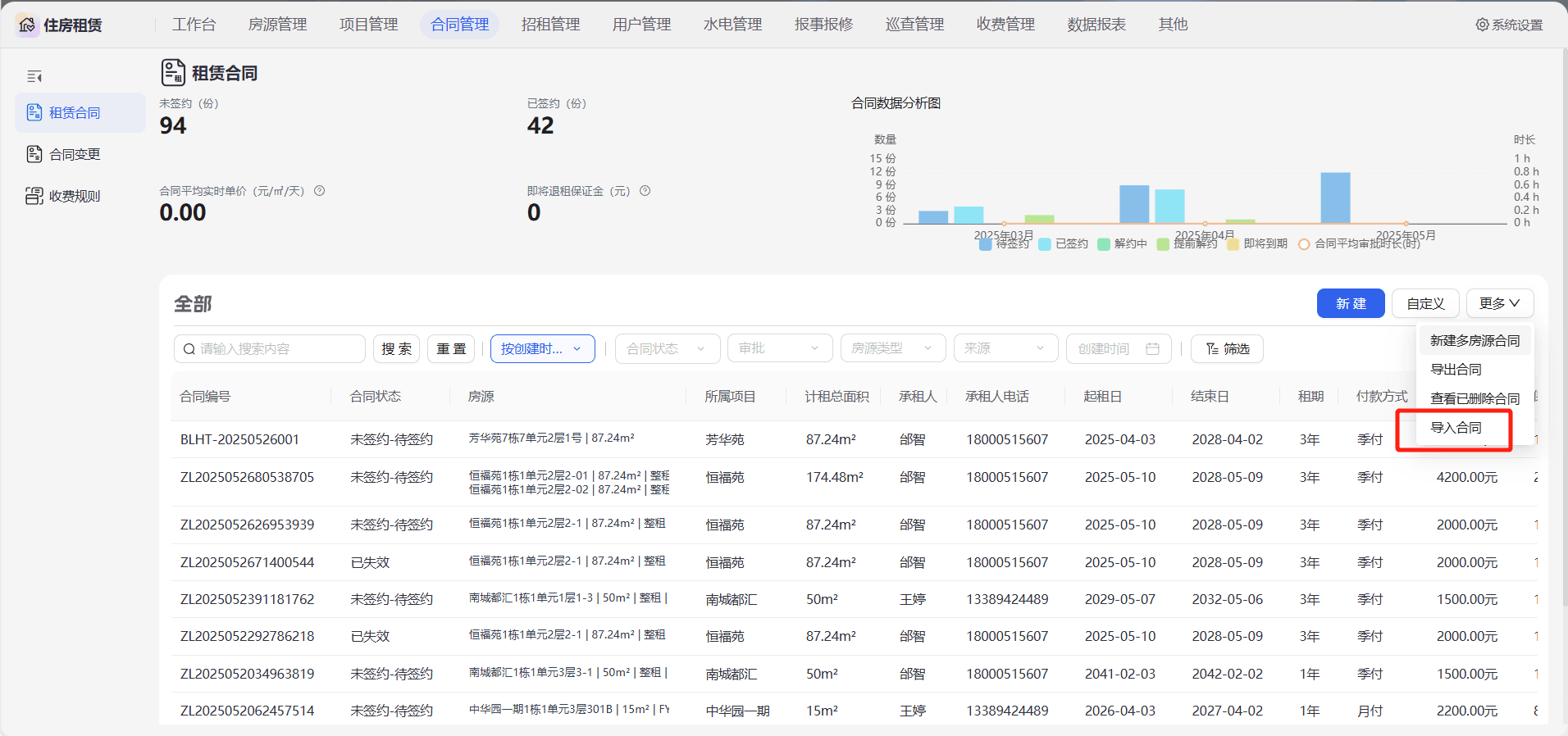Click calendar icon in 创建时间 field
Viewport: 1568px width, 736px height.
[1152, 349]
